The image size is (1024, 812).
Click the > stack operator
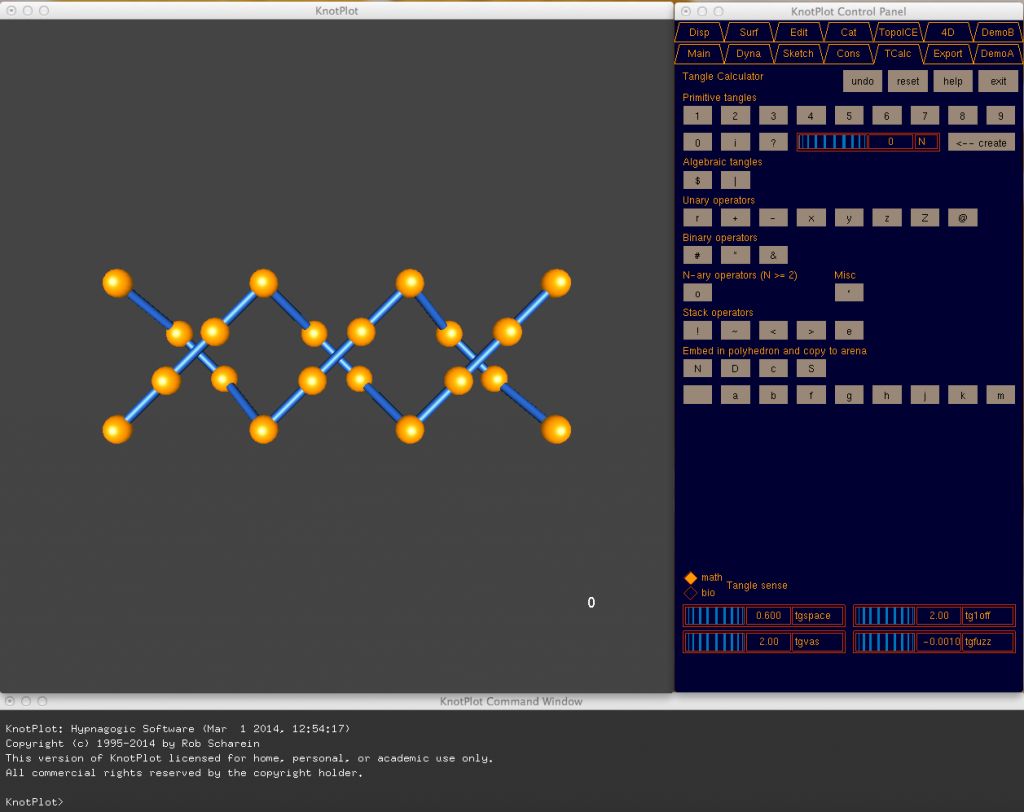pyautogui.click(x=811, y=331)
